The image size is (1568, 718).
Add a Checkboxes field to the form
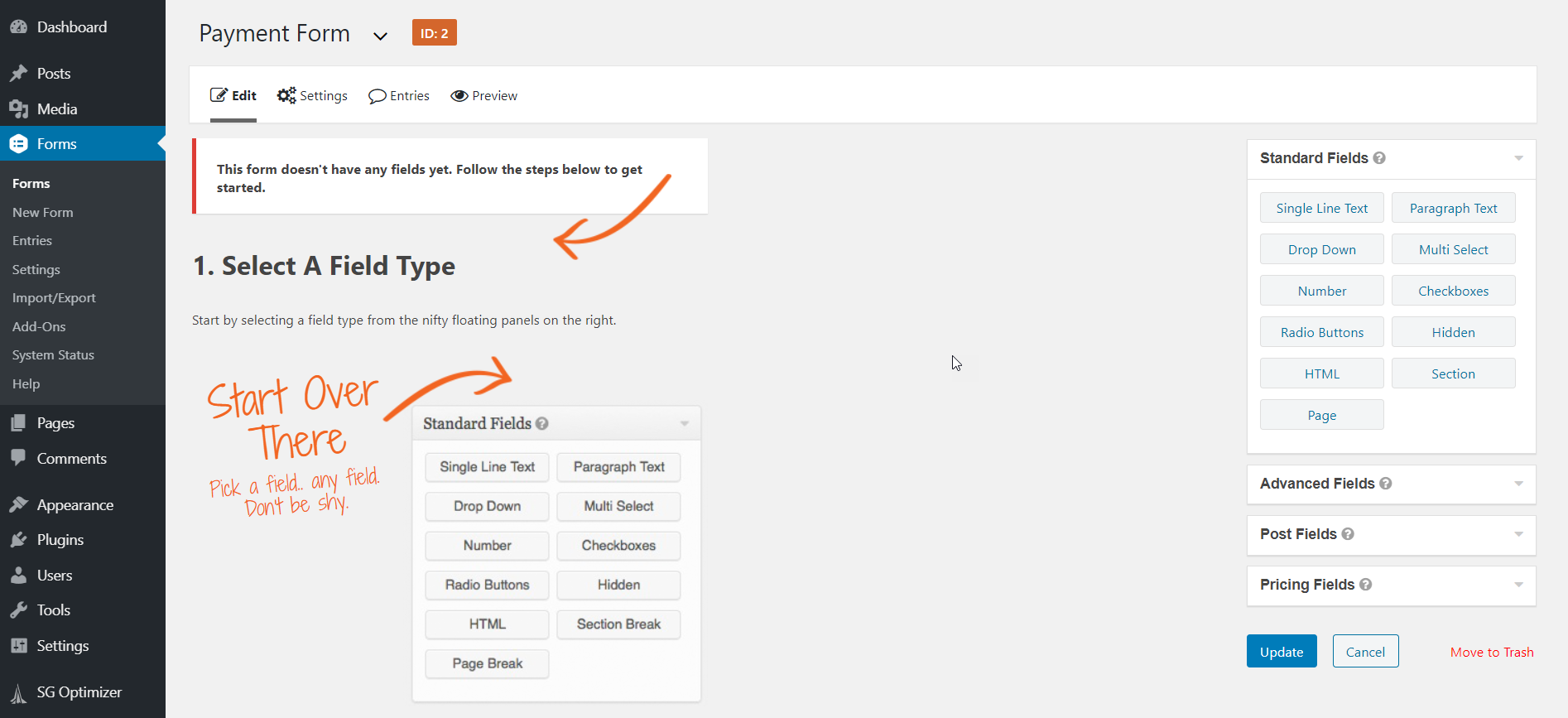tap(1453, 292)
